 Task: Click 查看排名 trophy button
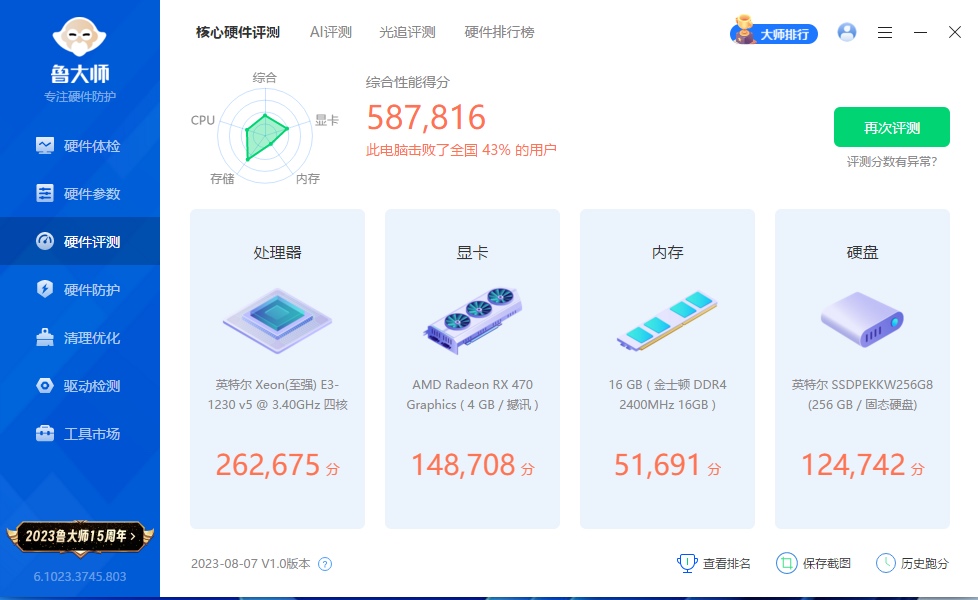(714, 563)
